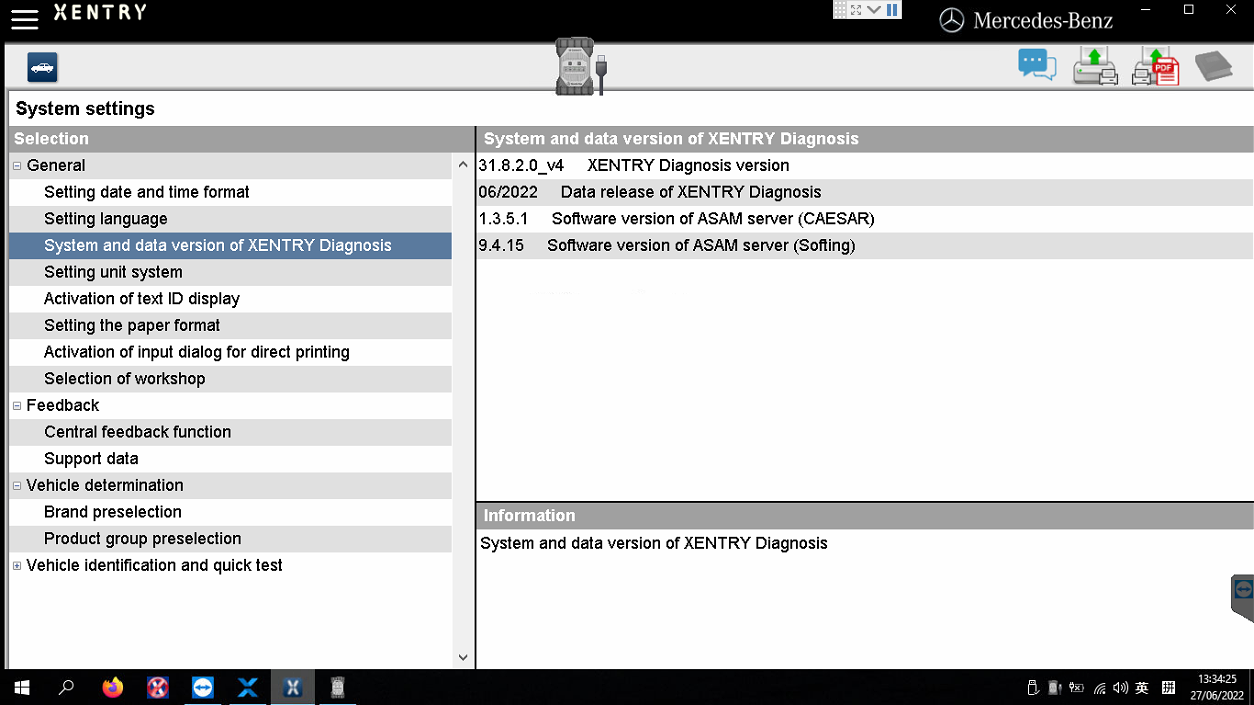
Task: Collapse the Vehicle determination section
Action: (x=17, y=486)
